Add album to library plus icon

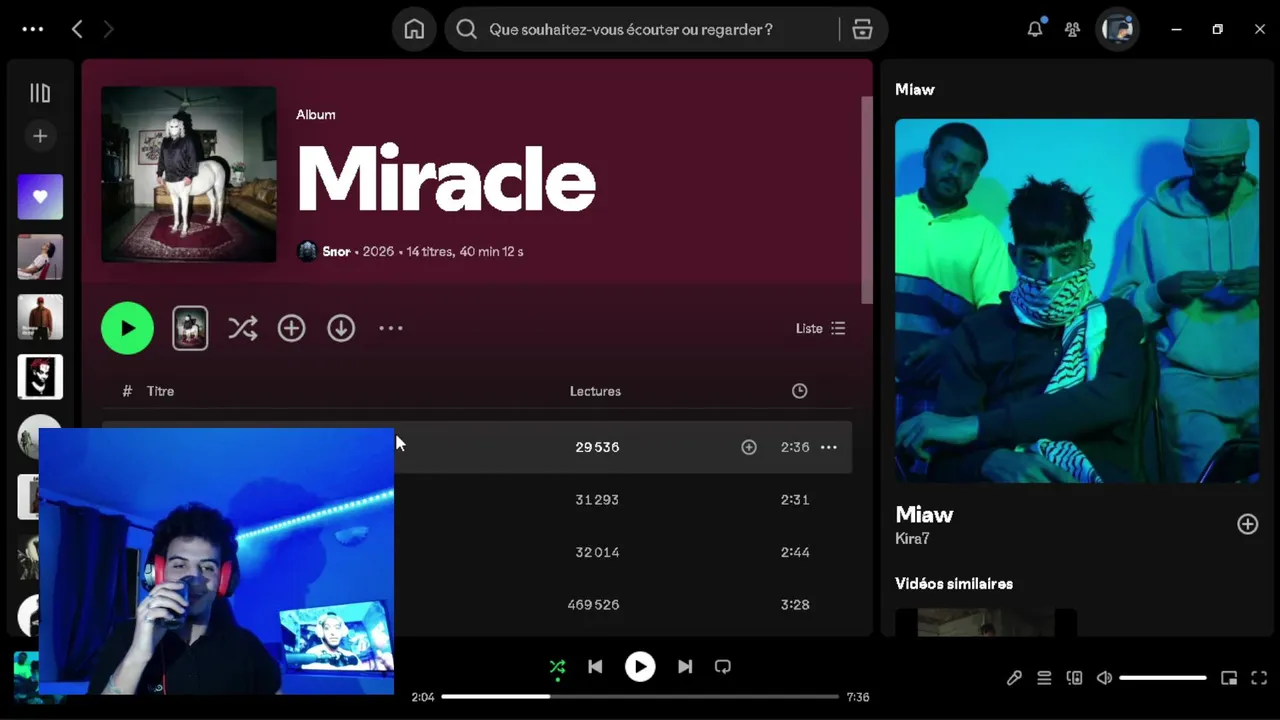(x=291, y=328)
